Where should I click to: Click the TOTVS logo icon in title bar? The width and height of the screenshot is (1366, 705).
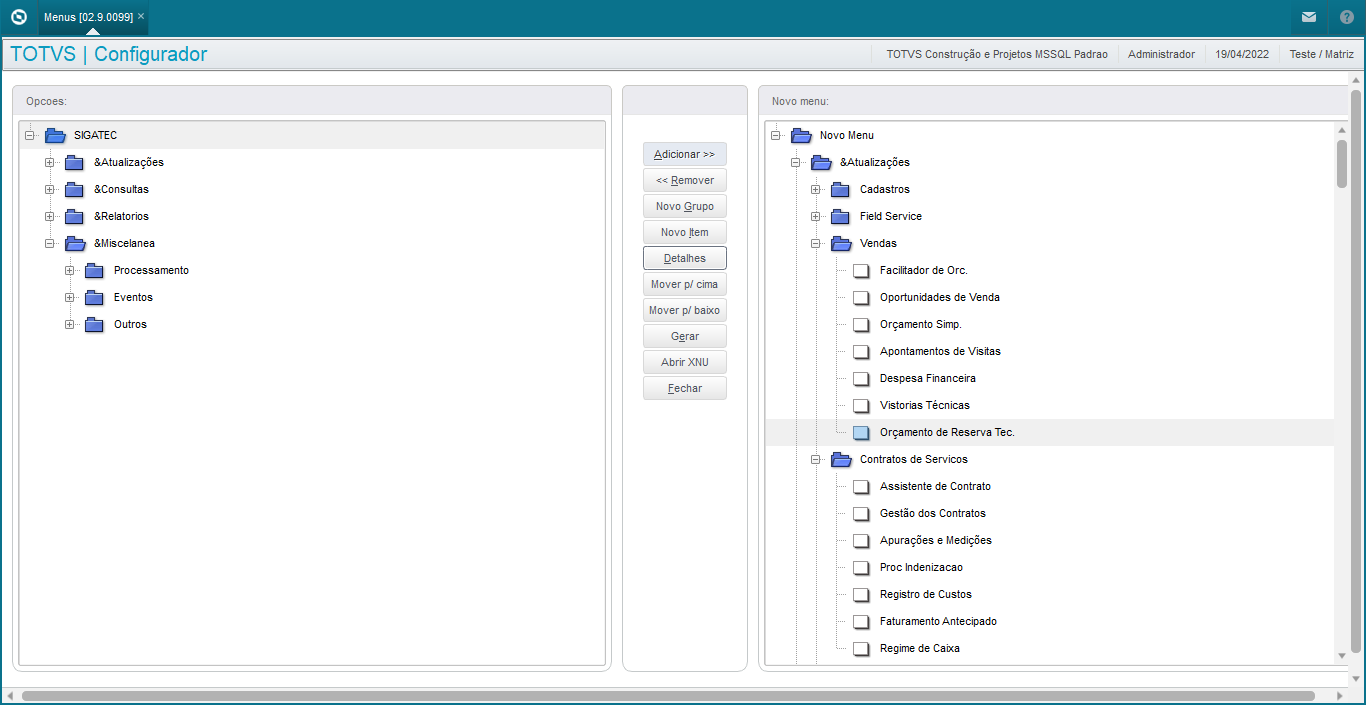click(18, 17)
